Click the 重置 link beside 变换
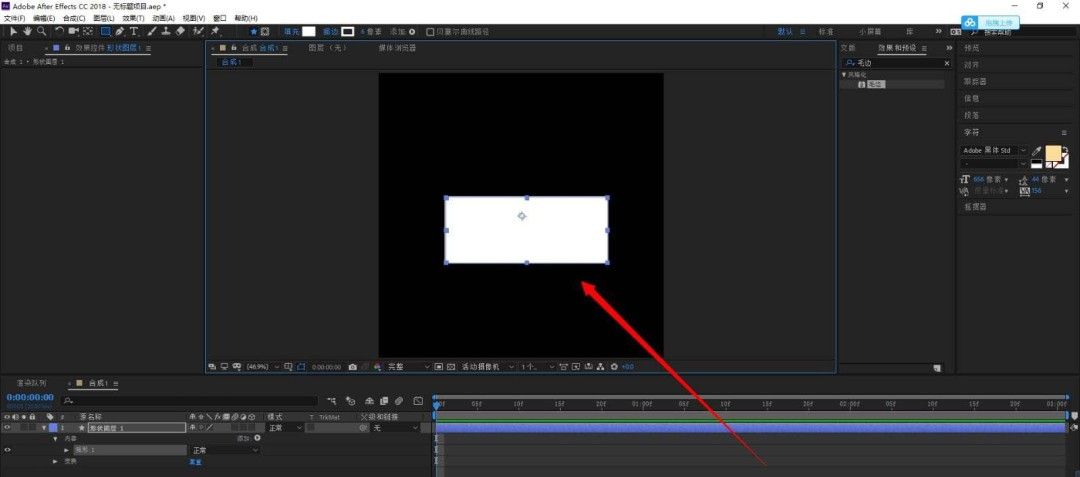The height and width of the screenshot is (477, 1080). pos(195,462)
